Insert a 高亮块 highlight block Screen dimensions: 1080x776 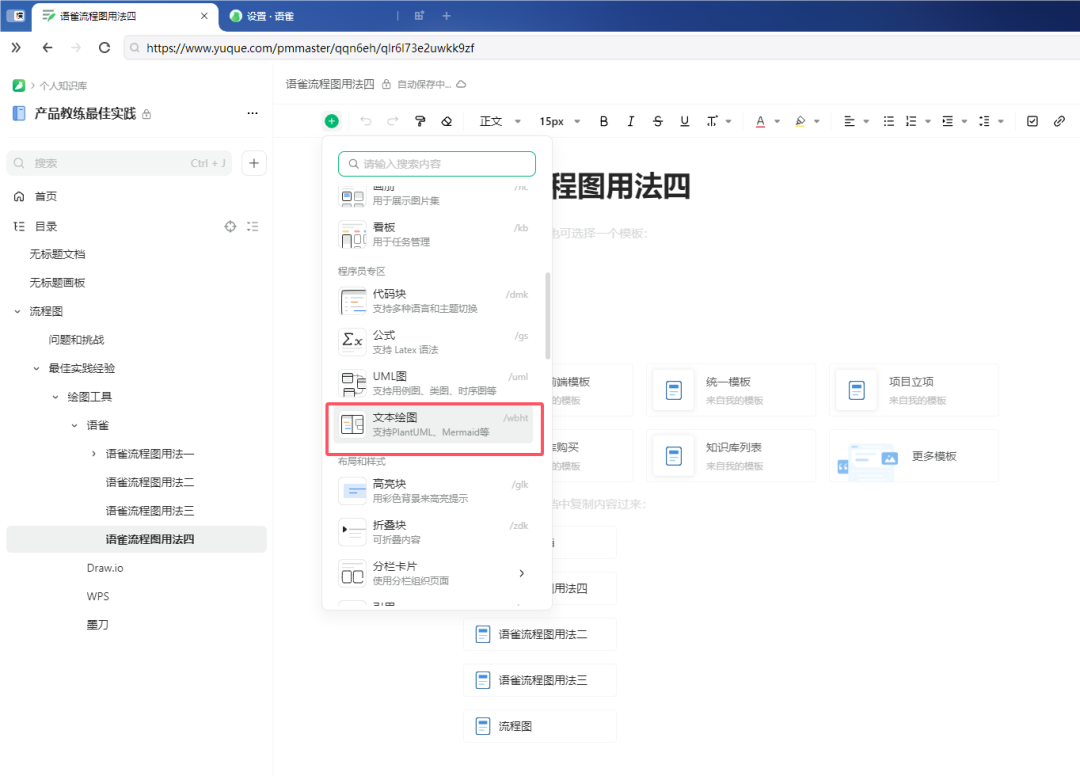click(x=433, y=491)
